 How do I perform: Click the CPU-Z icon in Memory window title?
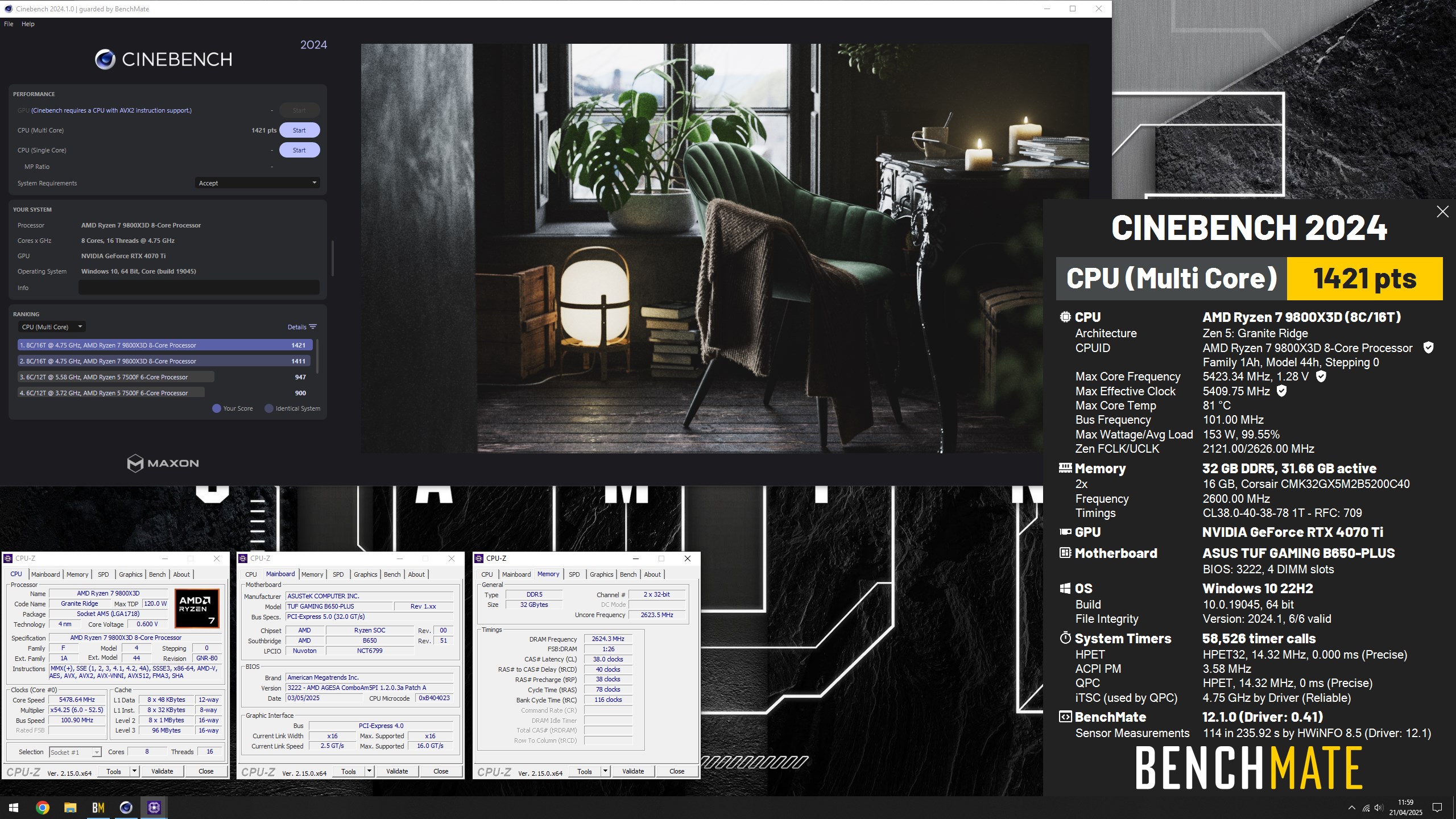479,559
